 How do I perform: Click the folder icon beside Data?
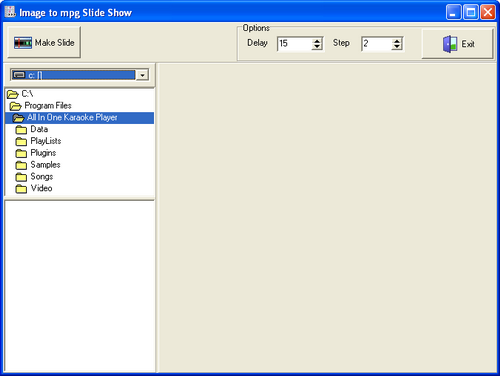click(x=21, y=130)
